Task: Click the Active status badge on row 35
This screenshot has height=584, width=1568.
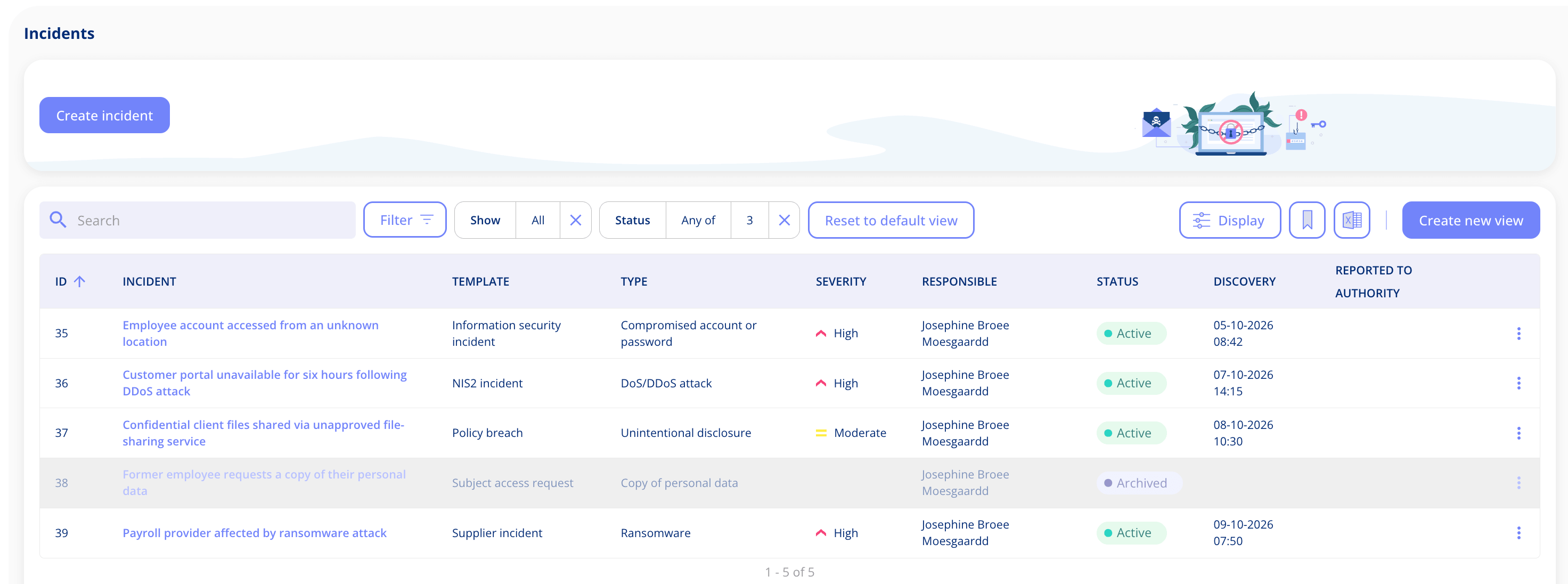Action: coord(1131,333)
